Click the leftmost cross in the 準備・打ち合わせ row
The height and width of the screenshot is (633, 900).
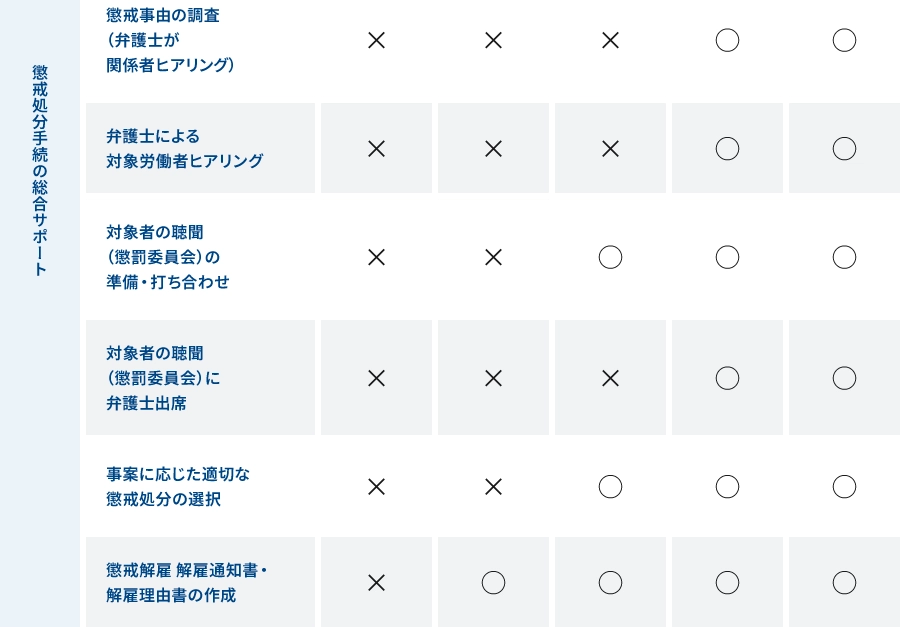click(x=376, y=257)
